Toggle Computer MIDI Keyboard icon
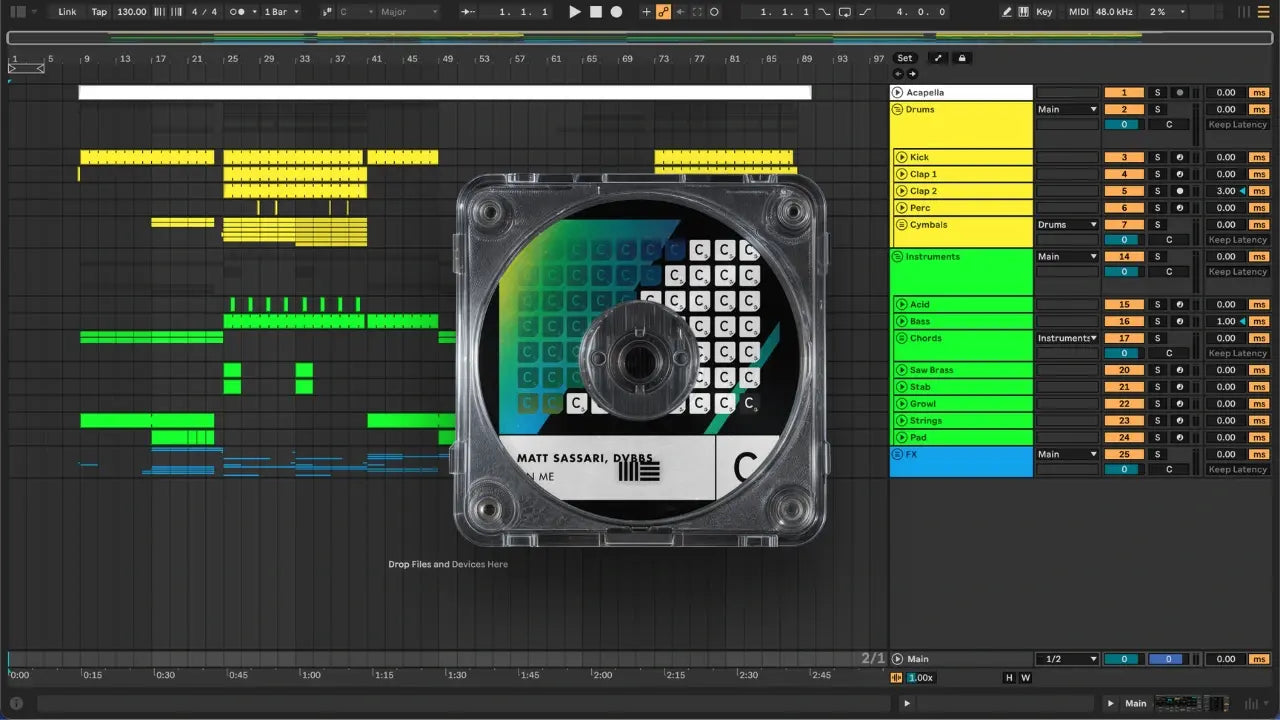The image size is (1280, 720). click(x=1023, y=12)
